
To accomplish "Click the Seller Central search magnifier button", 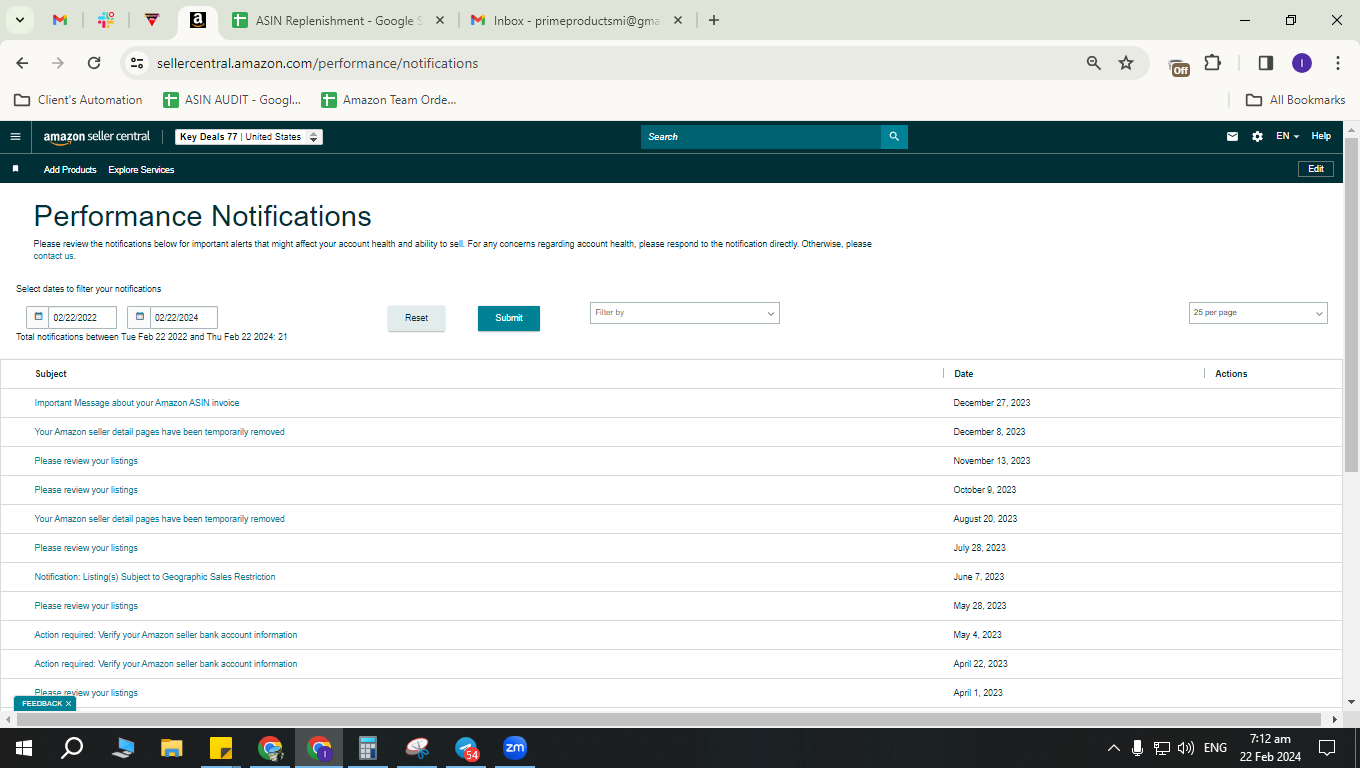I will [x=894, y=137].
